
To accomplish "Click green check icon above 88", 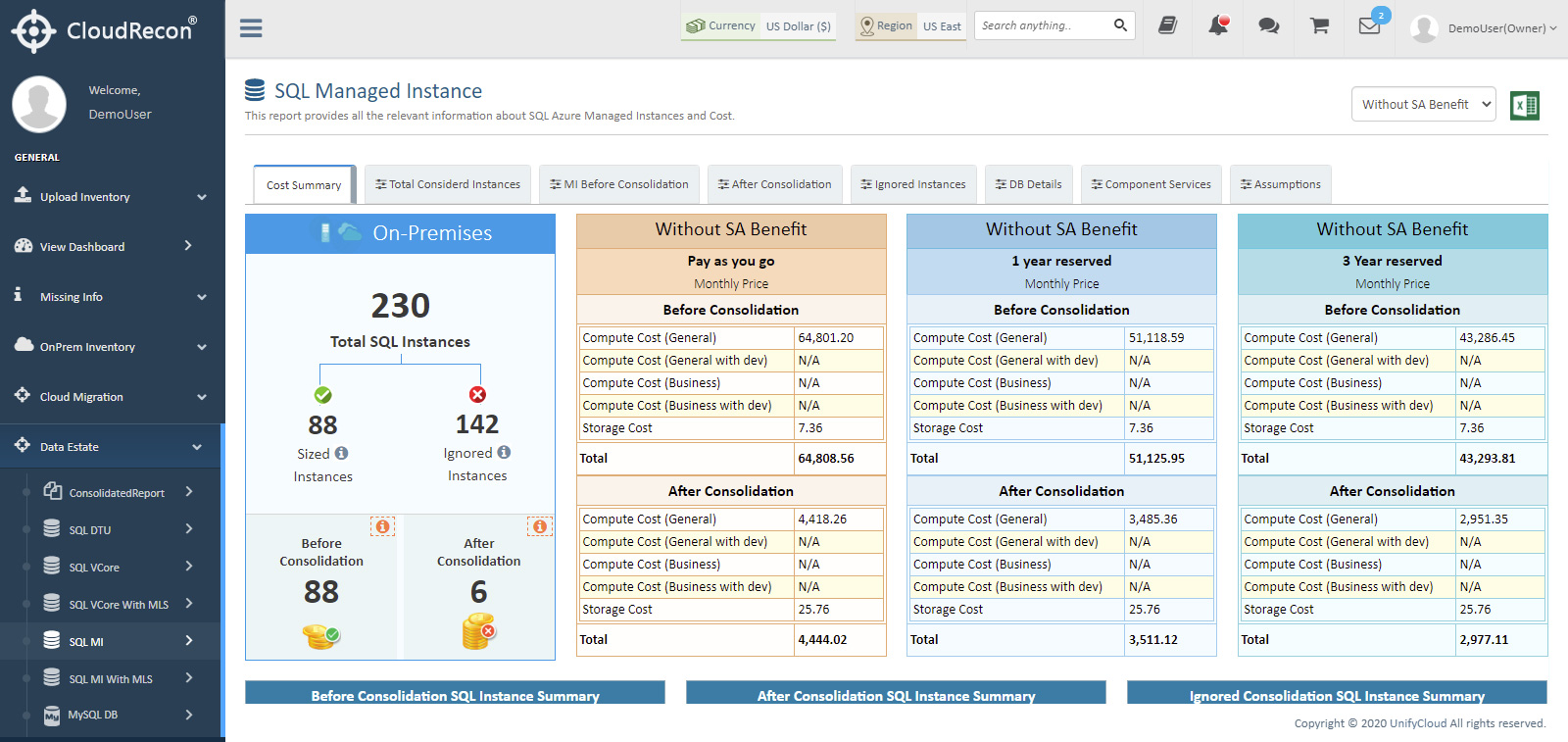I will pyautogui.click(x=322, y=395).
